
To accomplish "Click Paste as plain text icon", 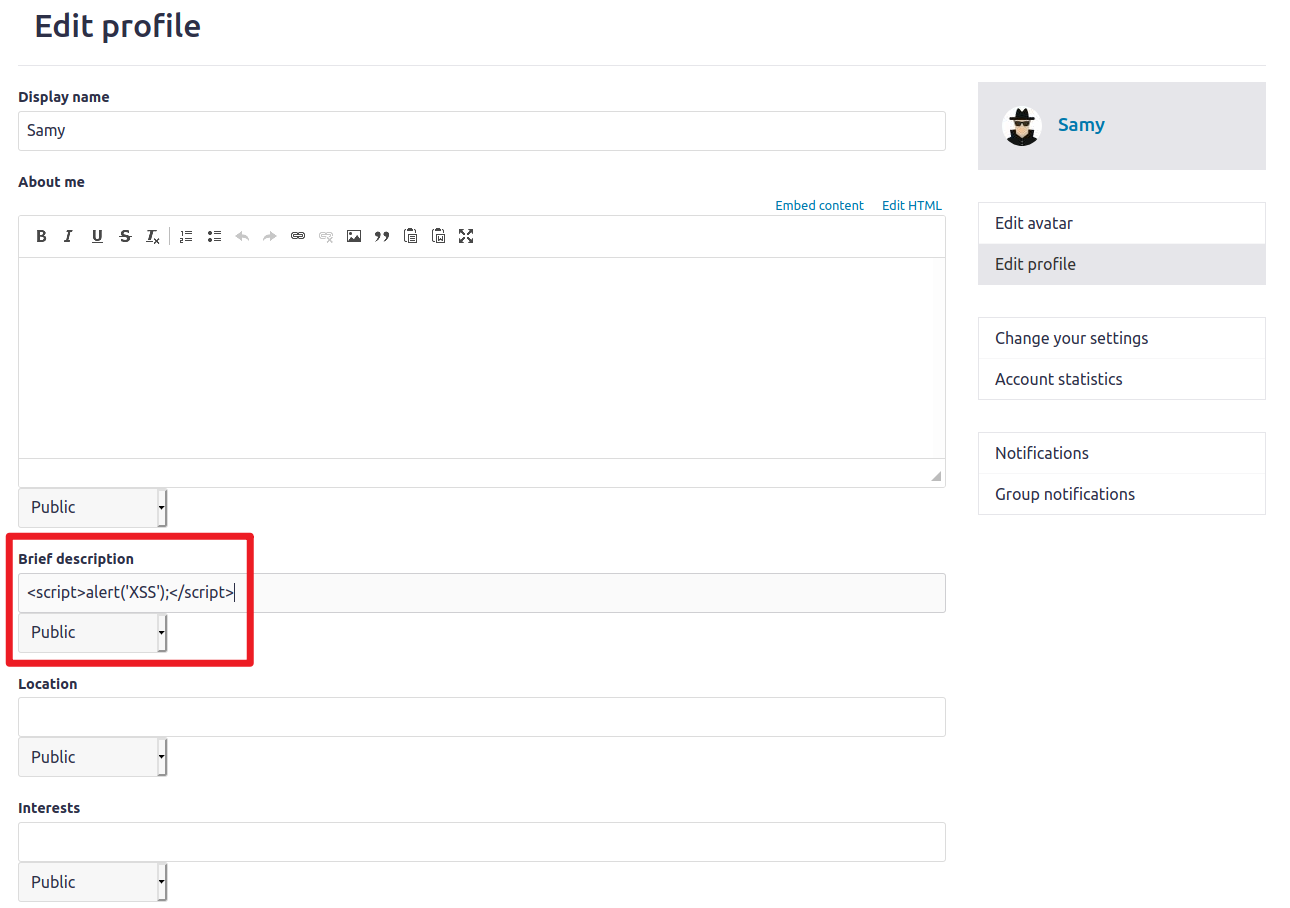I will 410,236.
